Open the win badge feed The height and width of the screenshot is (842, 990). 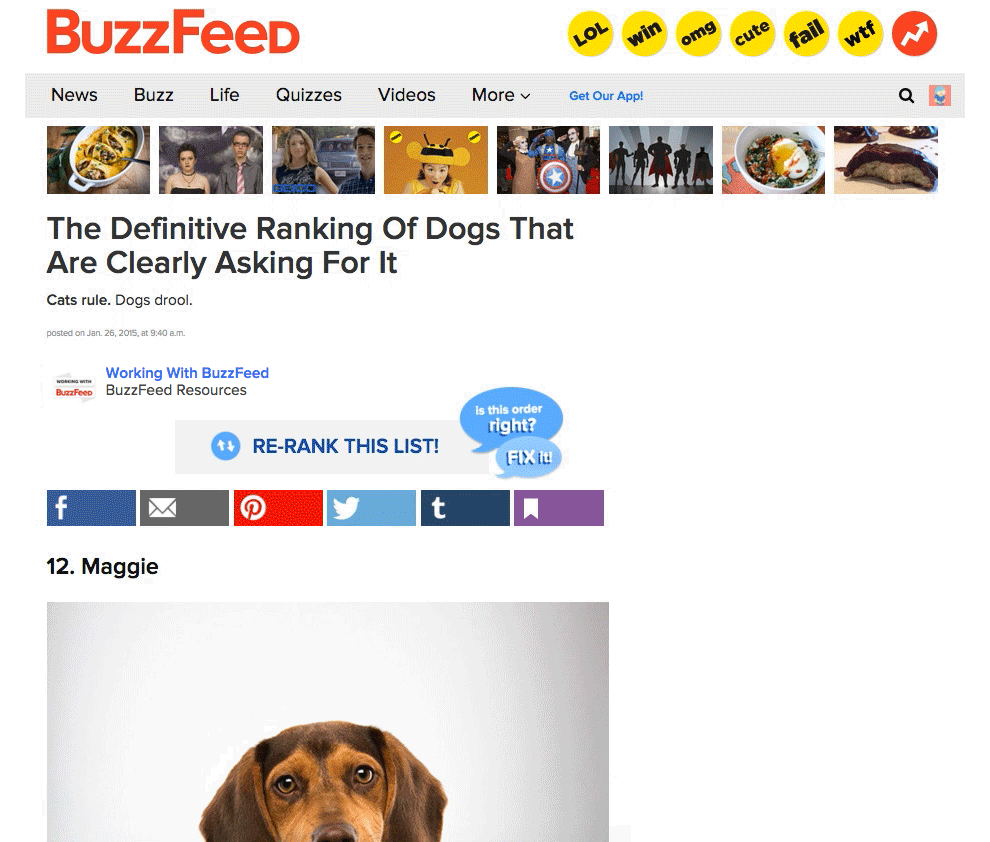click(645, 34)
